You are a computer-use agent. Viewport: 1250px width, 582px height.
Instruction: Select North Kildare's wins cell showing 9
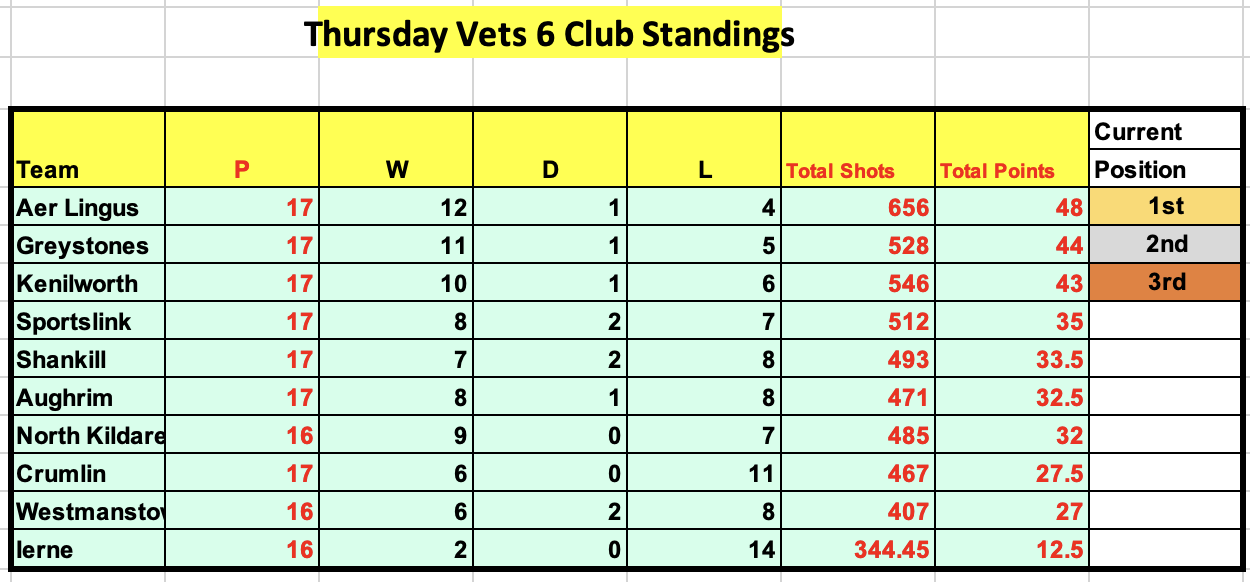(x=396, y=435)
